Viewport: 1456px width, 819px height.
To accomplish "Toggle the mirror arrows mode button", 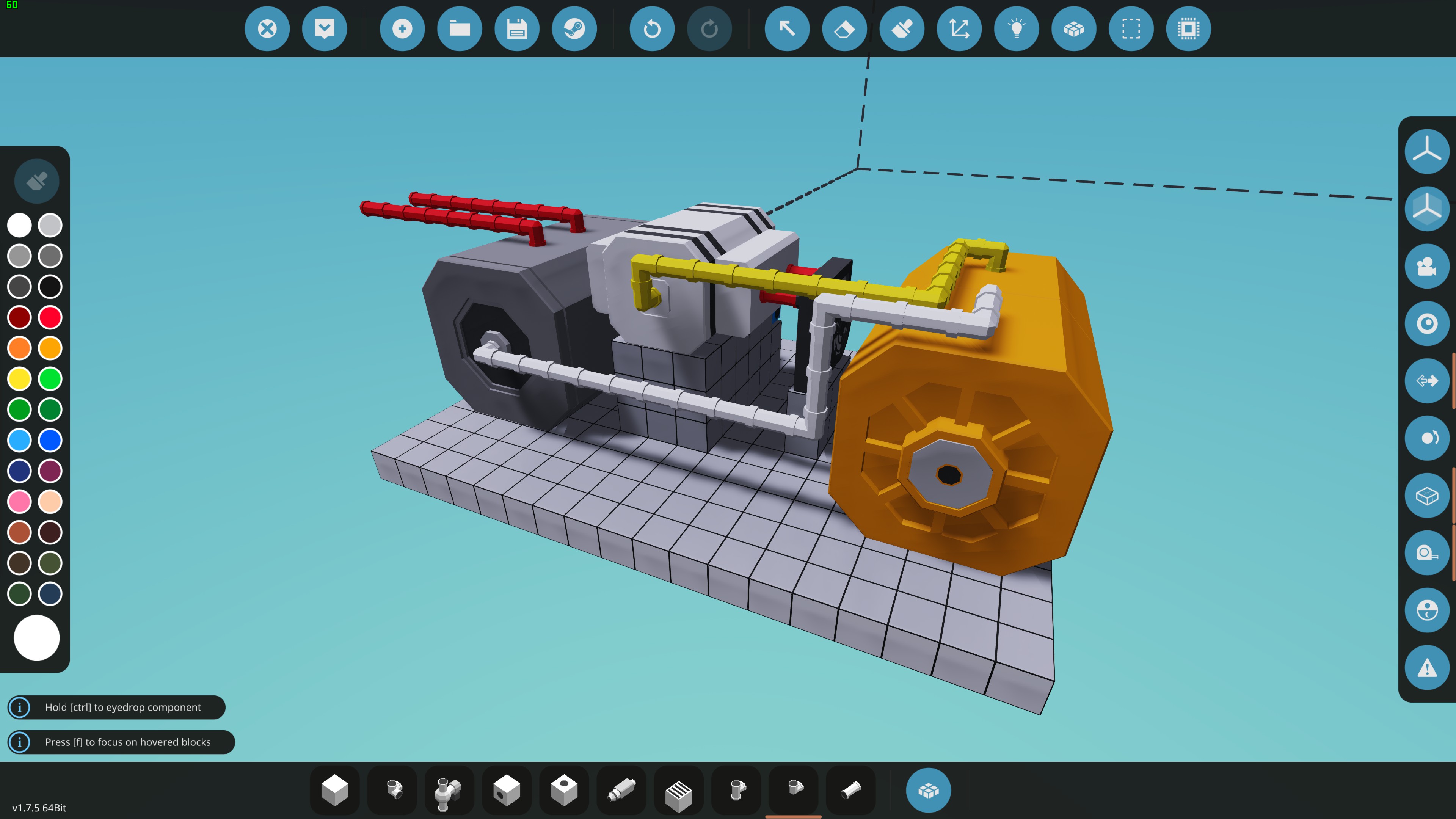I will point(1426,380).
